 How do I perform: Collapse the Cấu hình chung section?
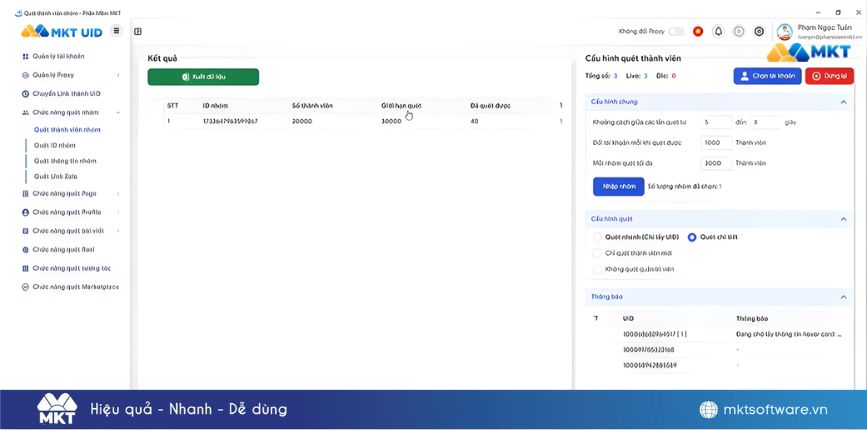click(x=843, y=101)
